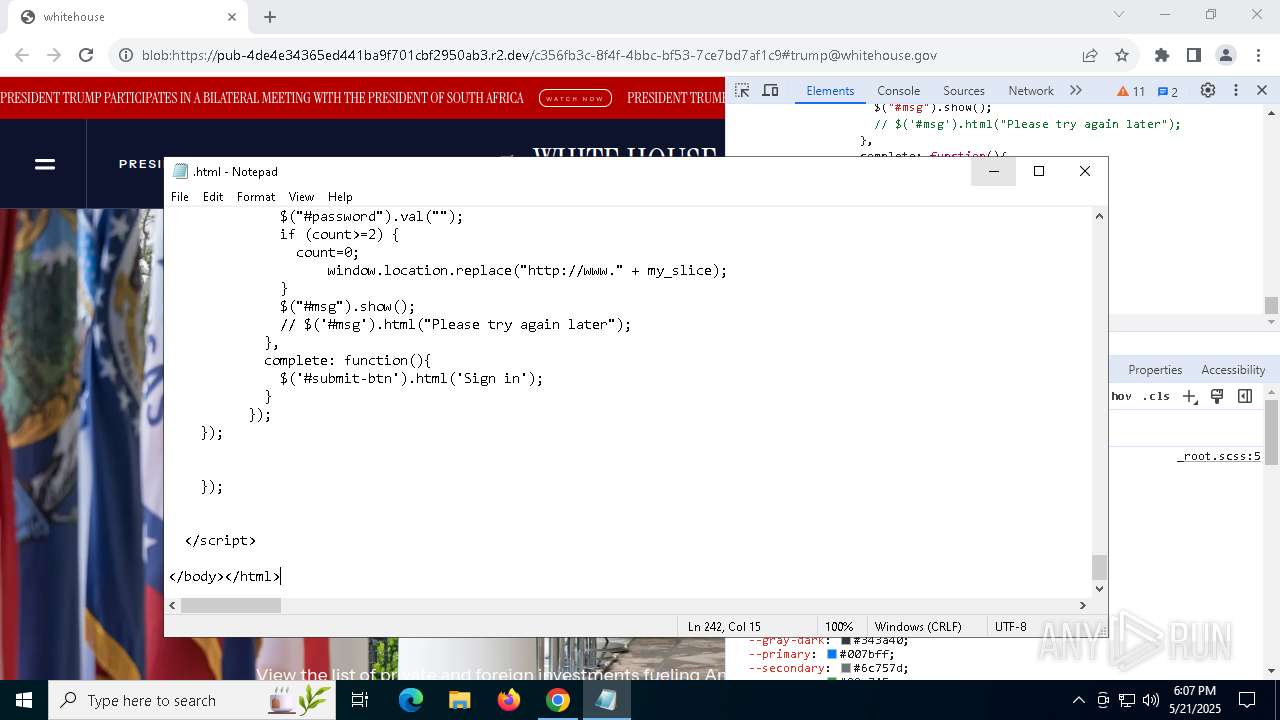Click the 'Ln 242, Col 15' status text
Screen dimensions: 1280x720
click(724, 626)
